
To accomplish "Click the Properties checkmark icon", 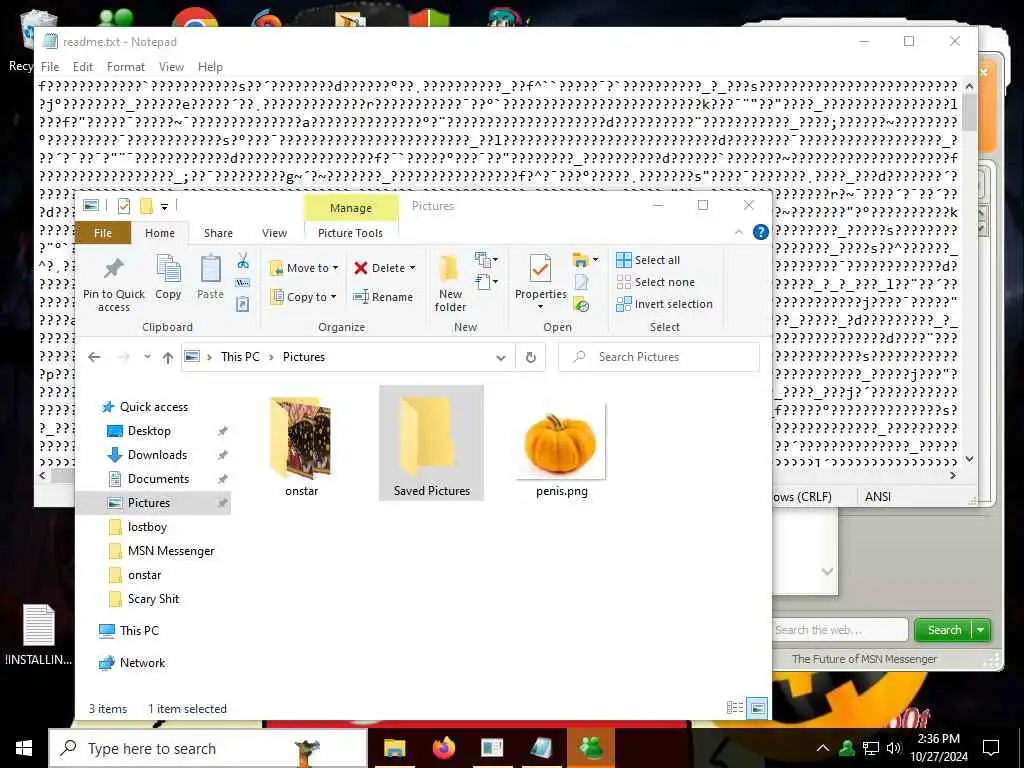I will point(540,269).
